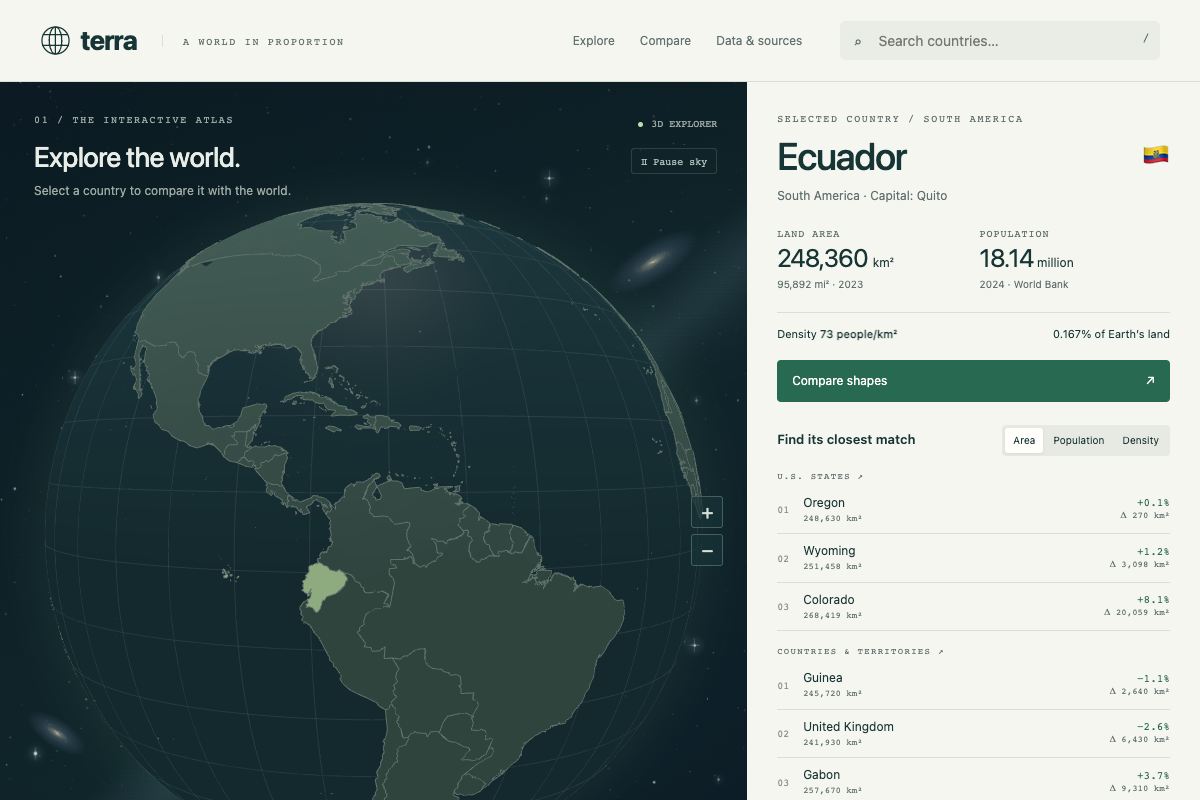Open the Explore nav item
This screenshot has width=1200, height=800.
594,41
